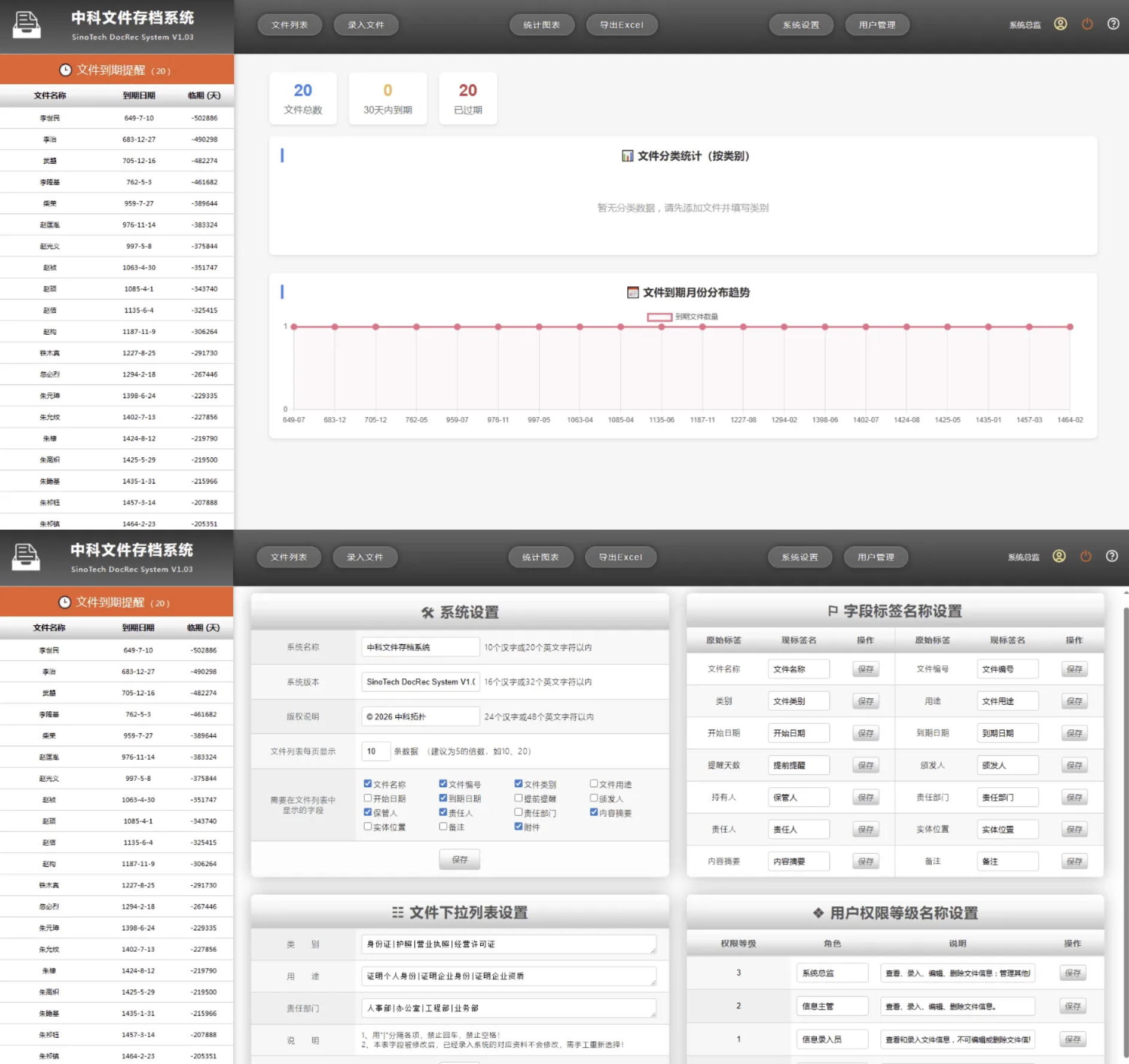This screenshot has height=1064, width=1129.
Task: Open the help question-mark icon in the system-settings view header
Action: tap(1112, 556)
